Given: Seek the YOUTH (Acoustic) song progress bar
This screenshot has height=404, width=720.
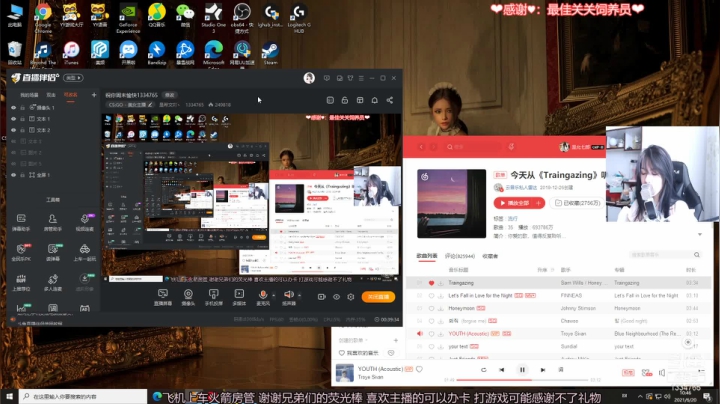Looking at the screenshot, I should (522, 380).
